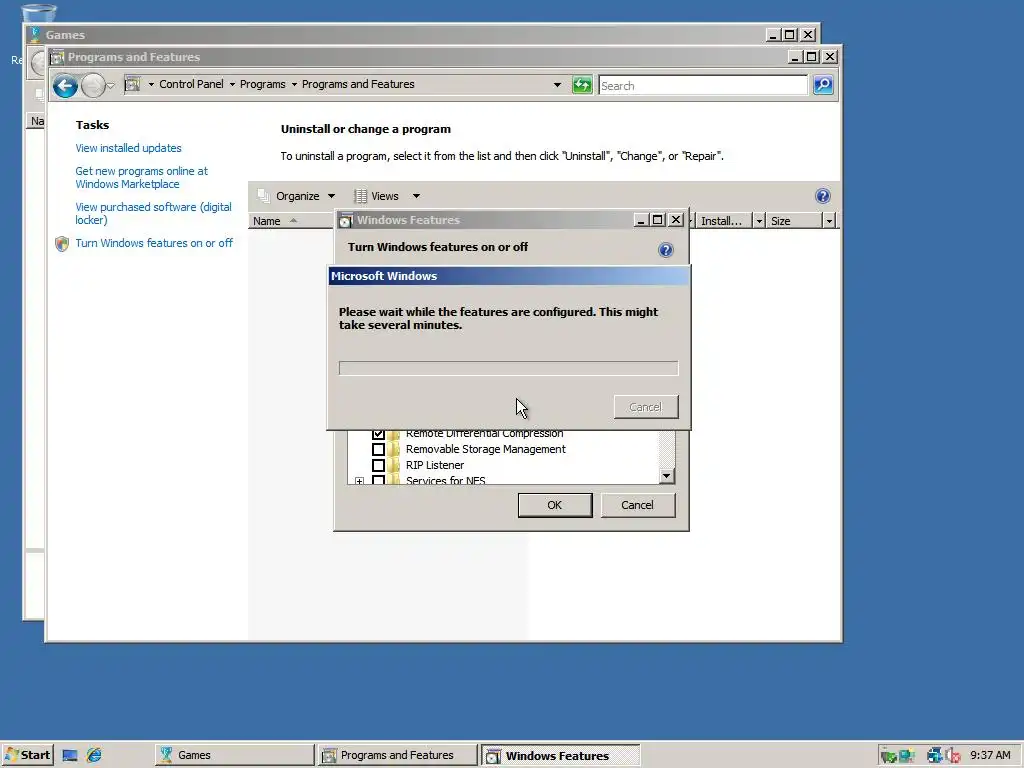The width and height of the screenshot is (1024, 768).
Task: Expand the Control Panel breadcrumb arrow
Action: [x=232, y=85]
